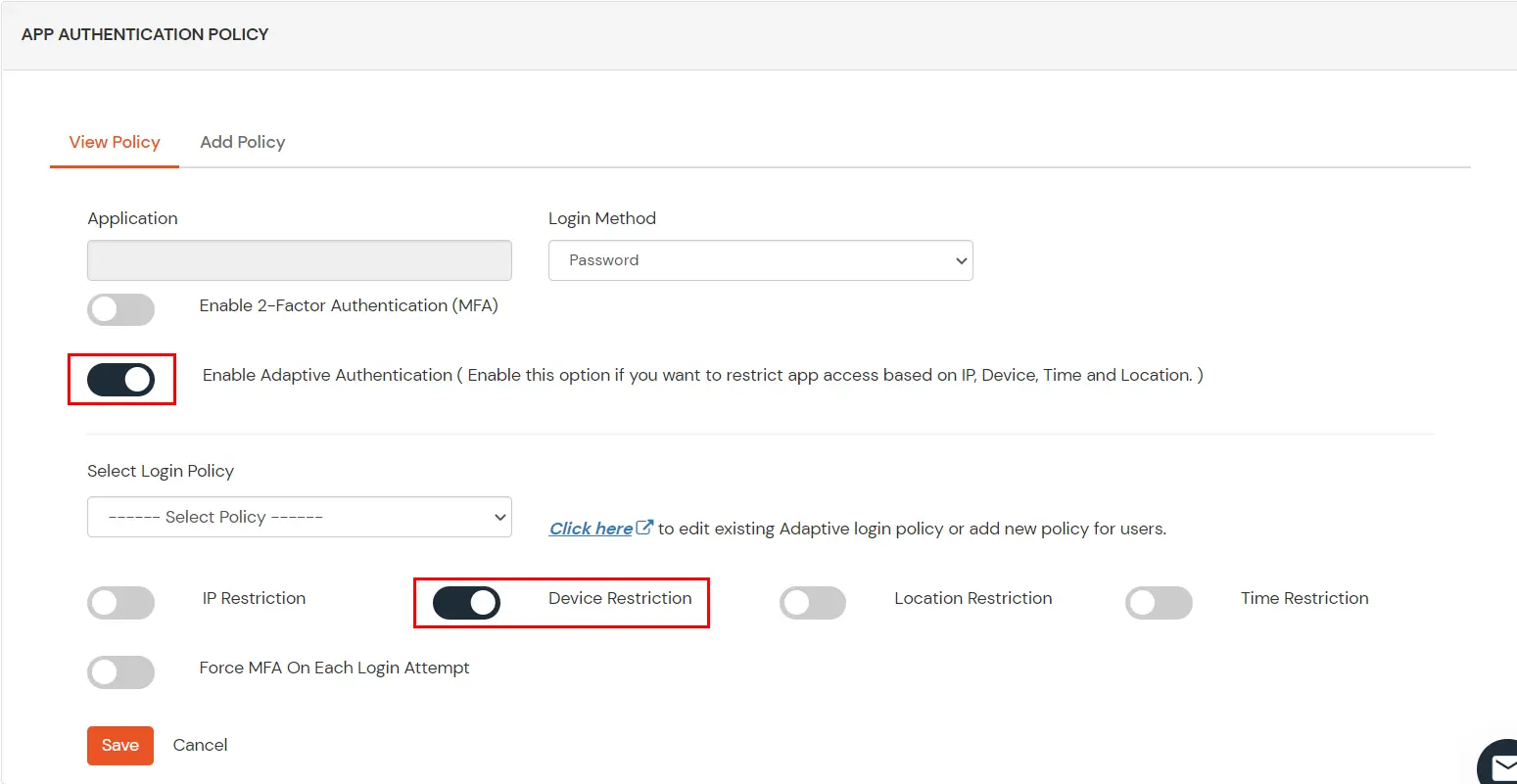Follow the Click here link to edit policies
1517x784 pixels.
point(588,528)
